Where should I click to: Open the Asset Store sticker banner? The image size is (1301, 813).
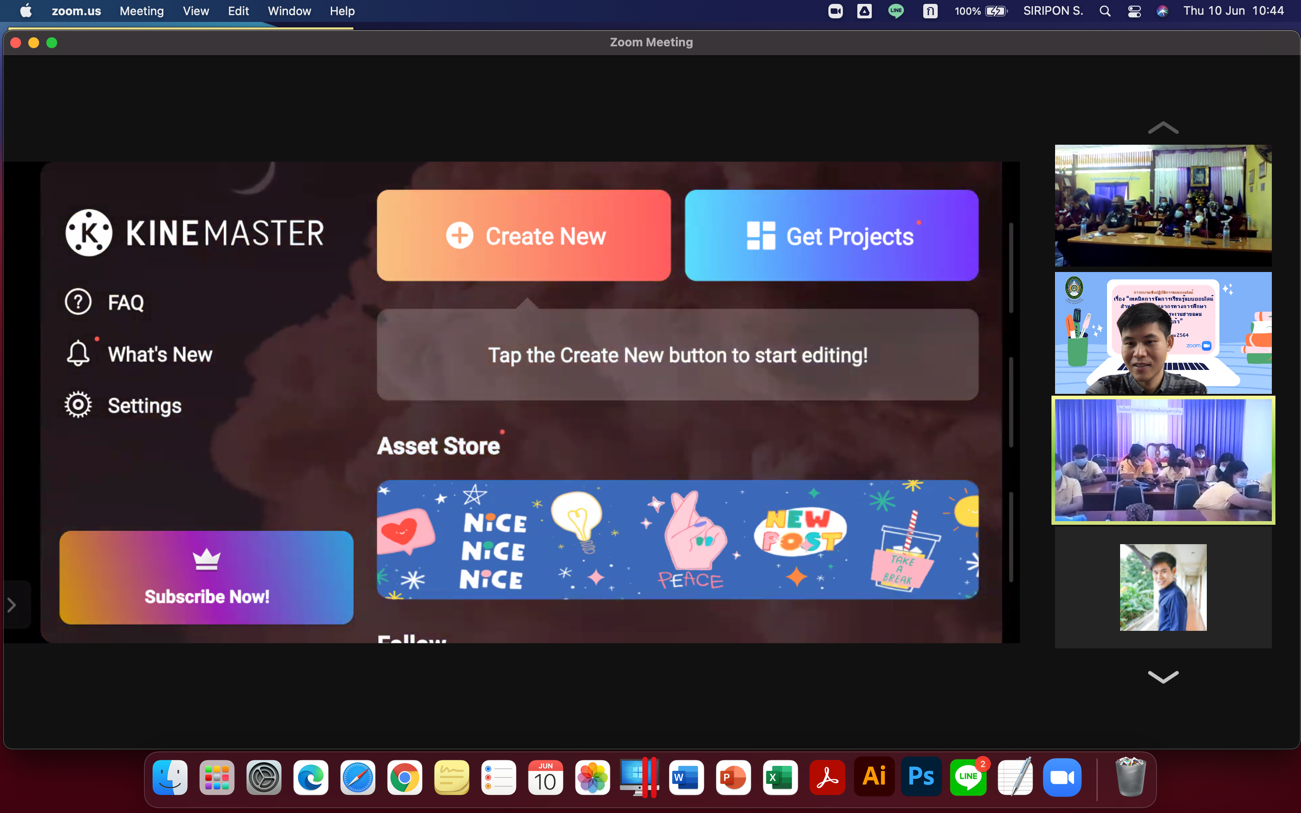(x=677, y=540)
